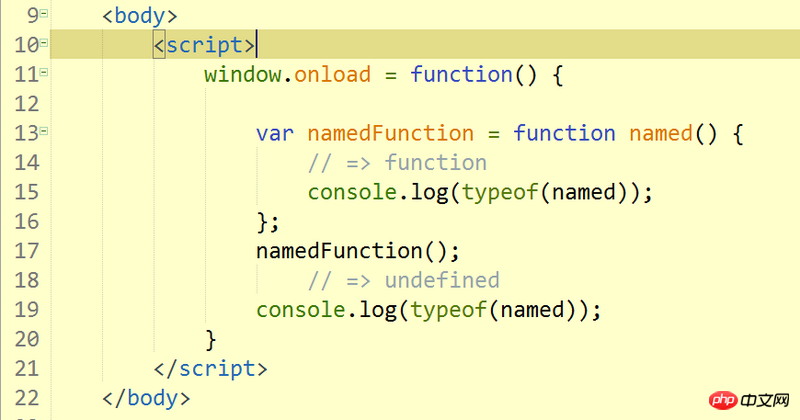The width and height of the screenshot is (800, 420).
Task: Collapse the script fold marker on line 10
Action: point(44,43)
